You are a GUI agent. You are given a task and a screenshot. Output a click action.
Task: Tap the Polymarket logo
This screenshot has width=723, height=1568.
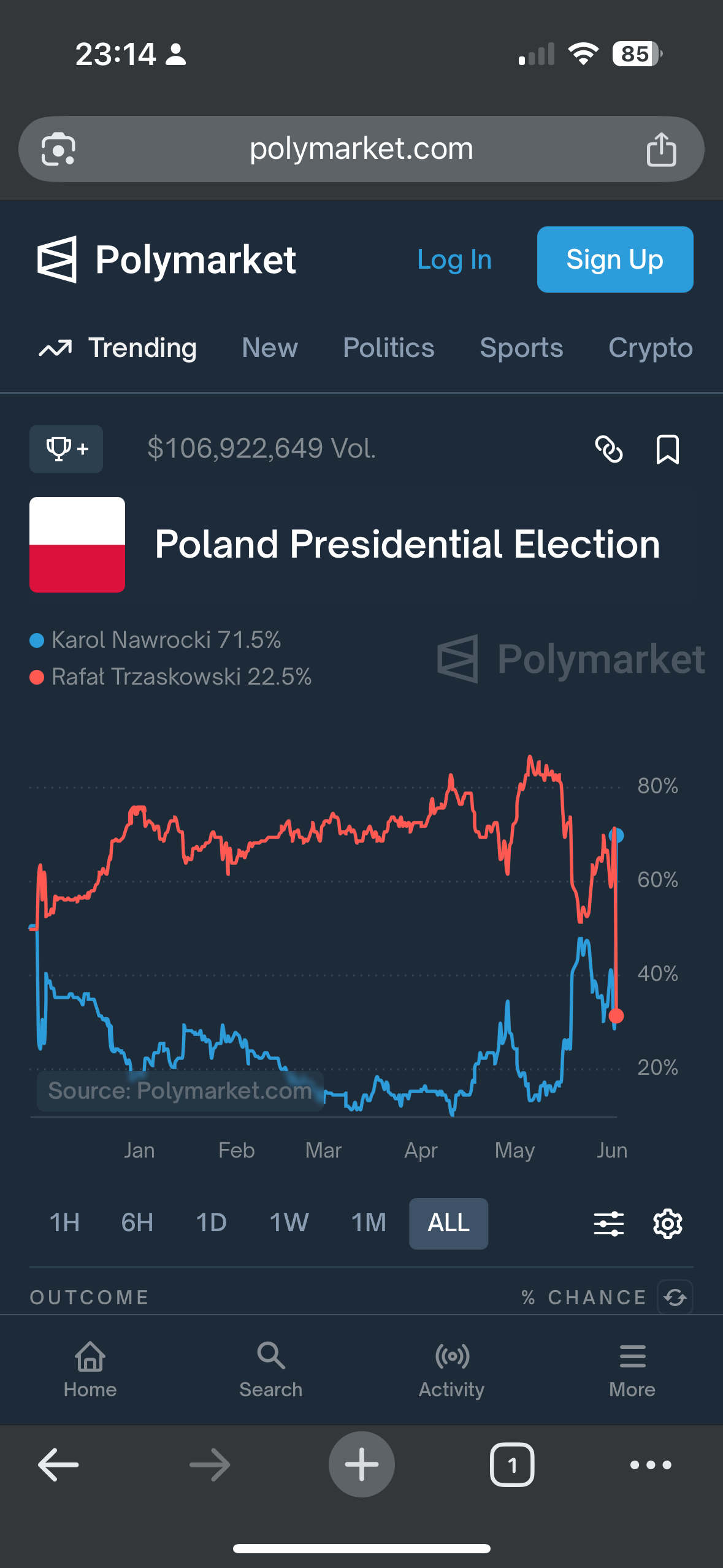[167, 259]
